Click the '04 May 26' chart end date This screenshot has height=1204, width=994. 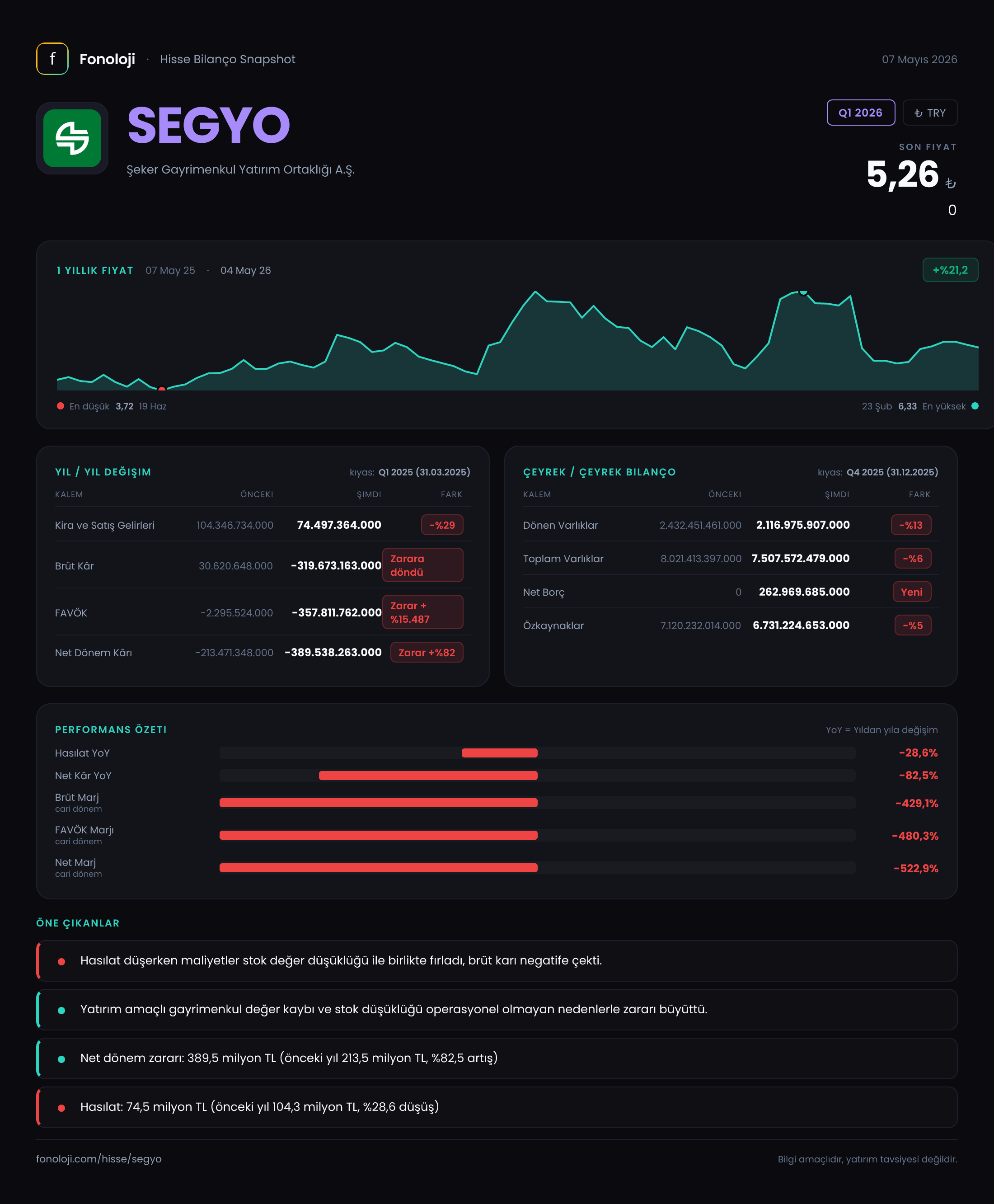click(246, 270)
